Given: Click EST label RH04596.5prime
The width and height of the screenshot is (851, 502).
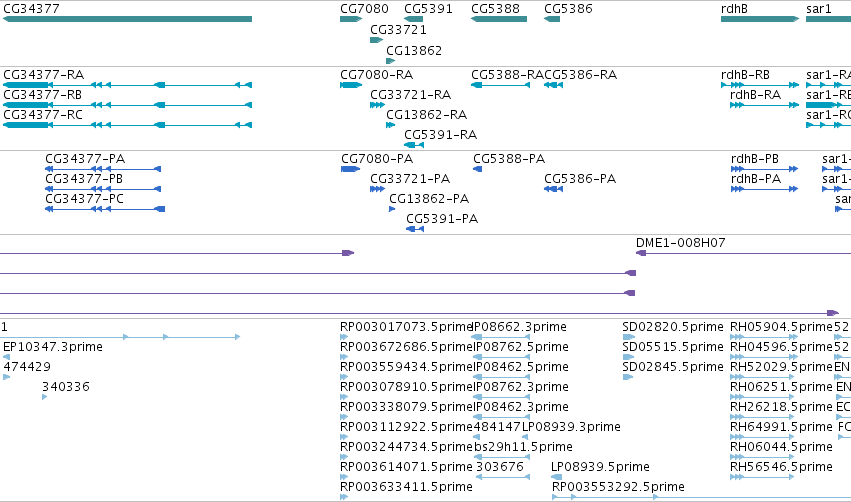Looking at the screenshot, I should pyautogui.click(x=781, y=347).
